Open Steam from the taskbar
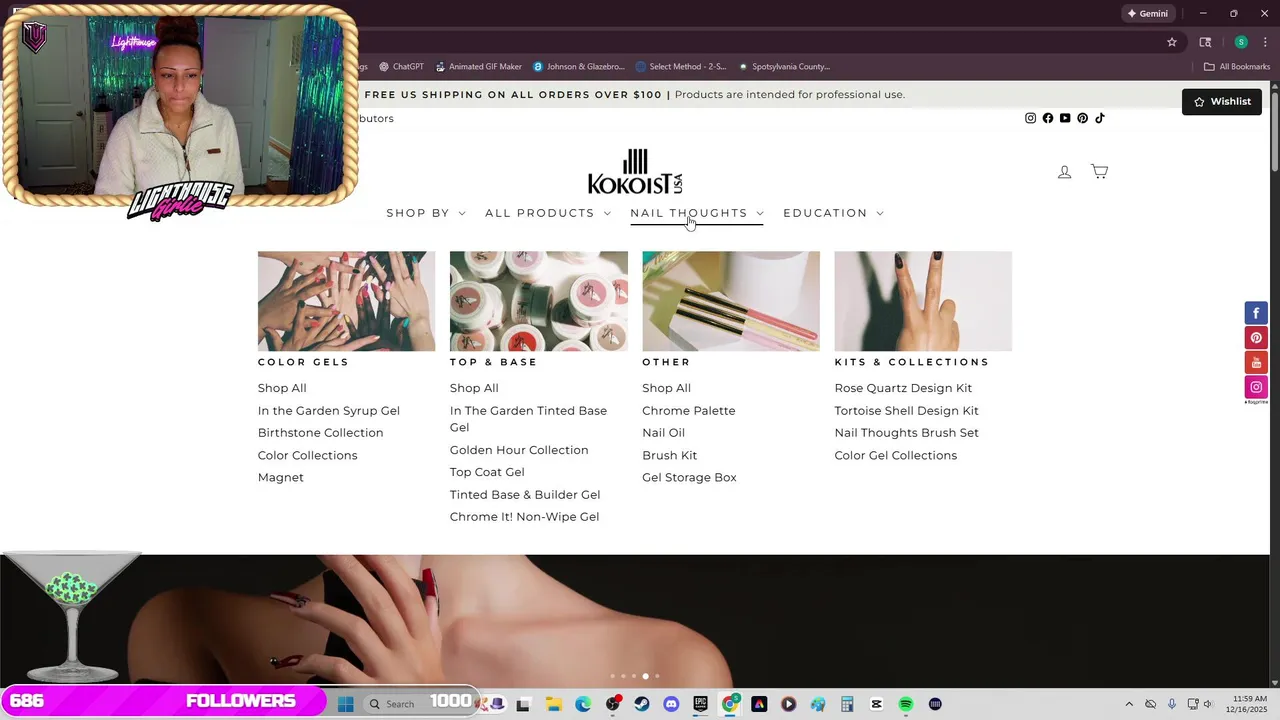This screenshot has width=1280, height=720. [642, 704]
